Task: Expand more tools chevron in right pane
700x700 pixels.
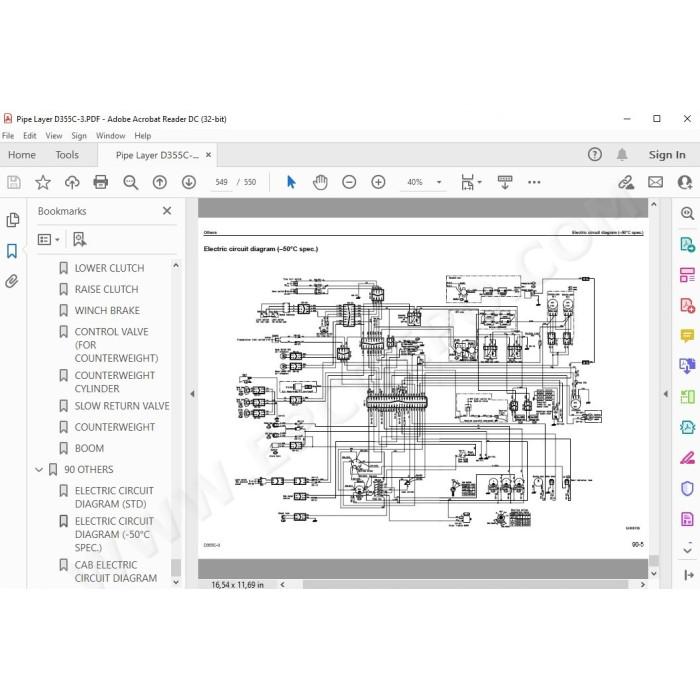Action: click(688, 551)
